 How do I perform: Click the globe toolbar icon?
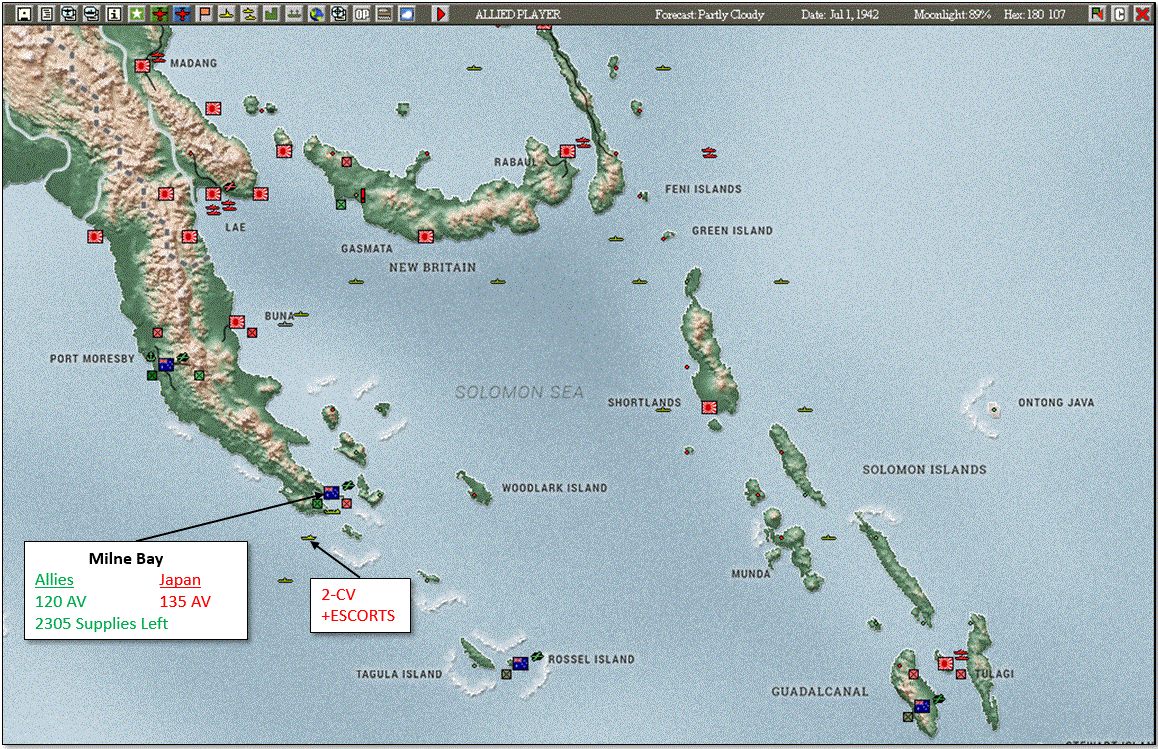pyautogui.click(x=317, y=13)
